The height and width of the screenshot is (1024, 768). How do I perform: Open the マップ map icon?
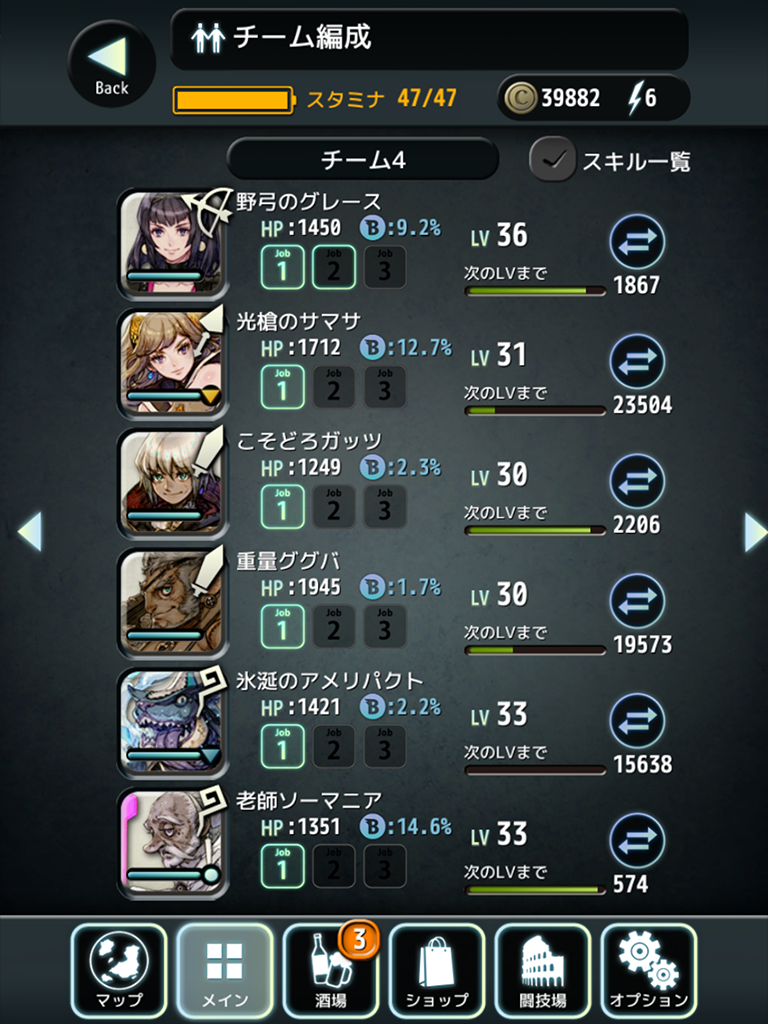click(x=119, y=970)
